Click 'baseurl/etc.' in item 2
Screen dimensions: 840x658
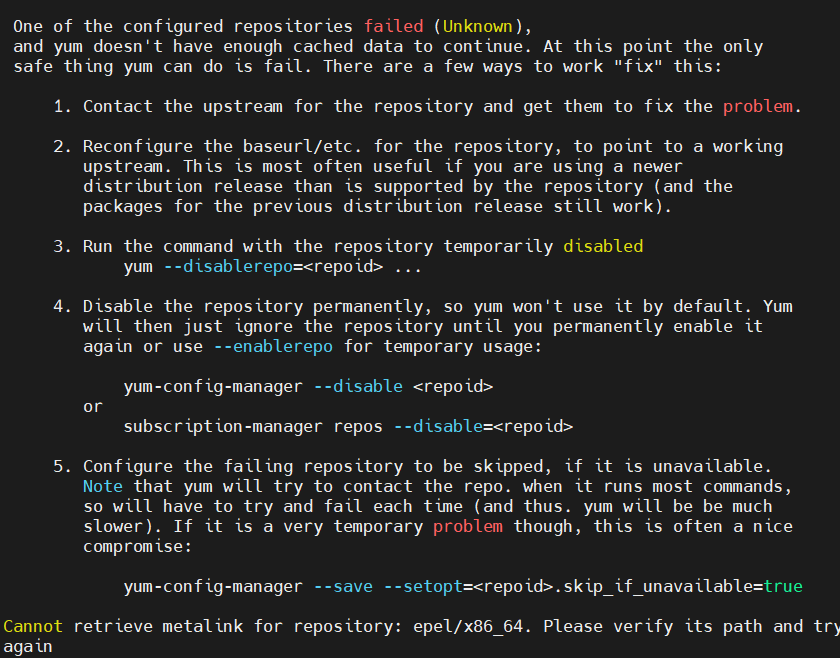[x=303, y=146]
